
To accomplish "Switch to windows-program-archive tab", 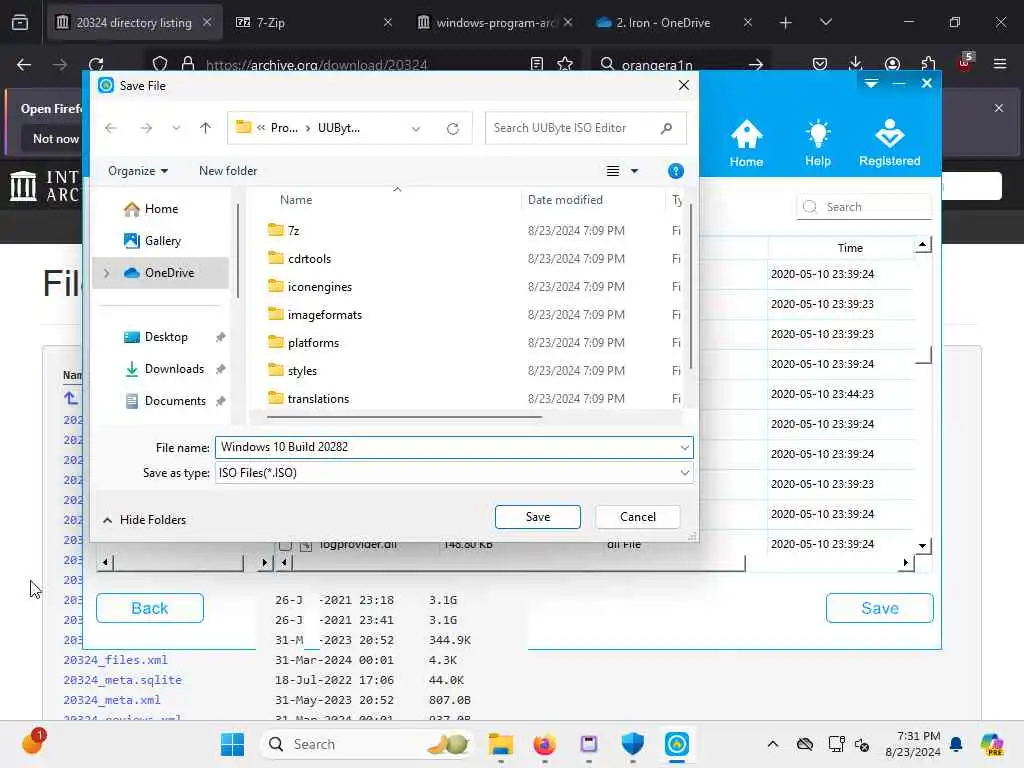I will click(494, 22).
